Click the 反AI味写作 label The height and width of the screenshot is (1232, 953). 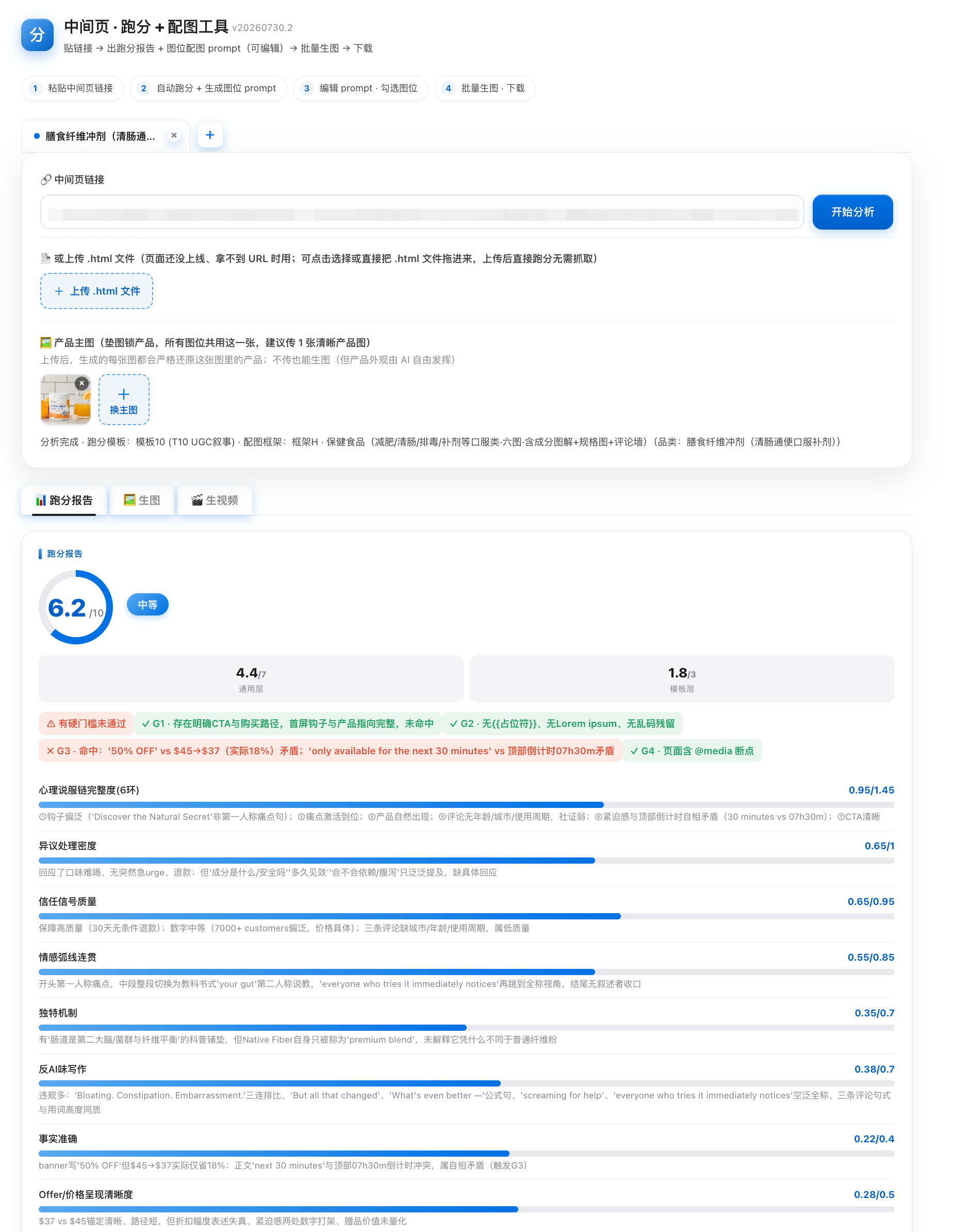pos(62,1069)
